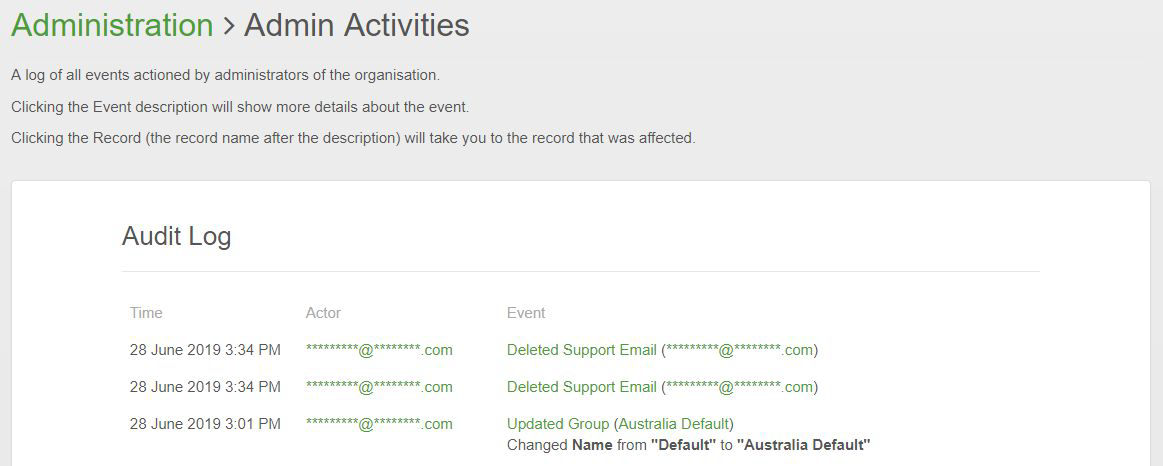Open actor email in first log row
Screen dimensions: 1163x466
pyautogui.click(x=379, y=350)
